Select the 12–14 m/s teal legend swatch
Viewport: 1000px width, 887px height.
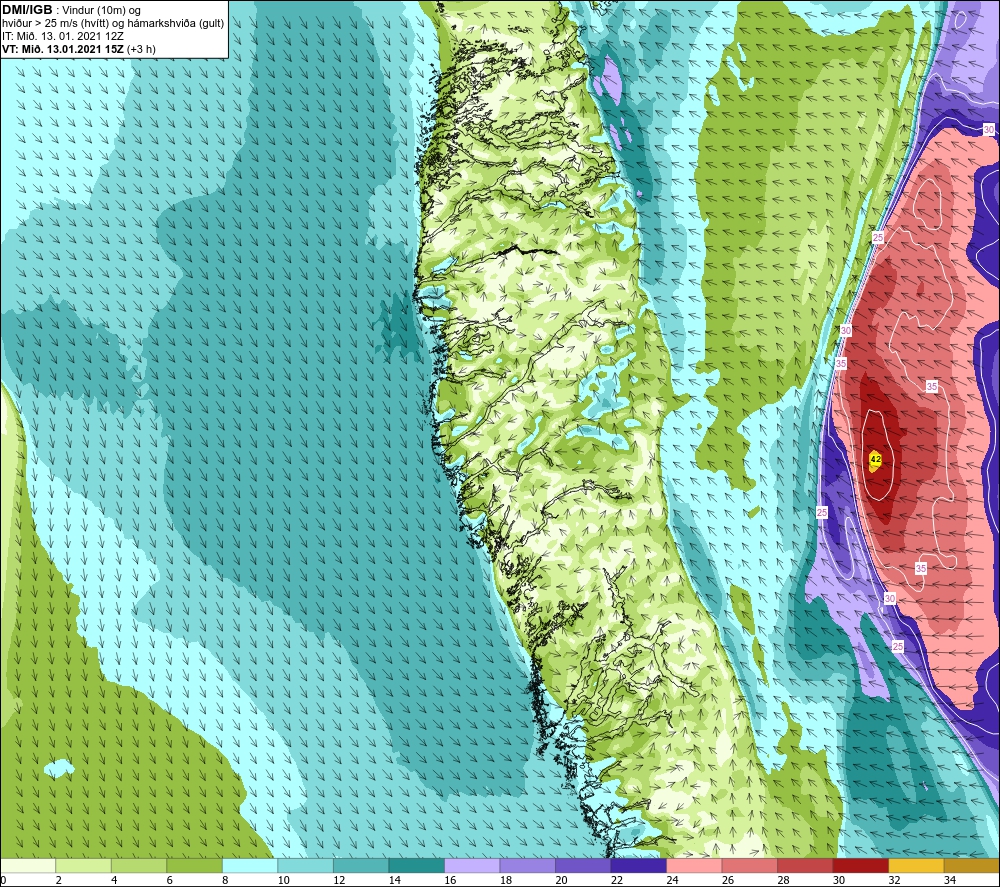tap(361, 866)
